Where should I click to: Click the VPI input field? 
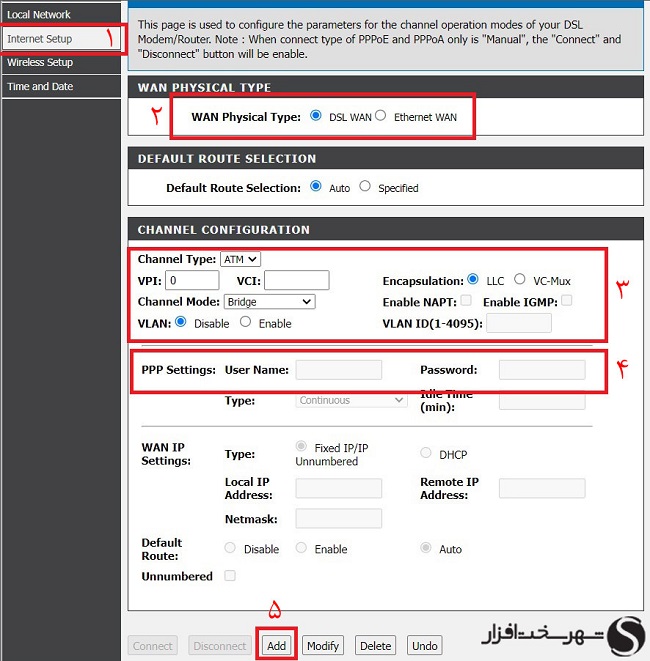(x=193, y=280)
